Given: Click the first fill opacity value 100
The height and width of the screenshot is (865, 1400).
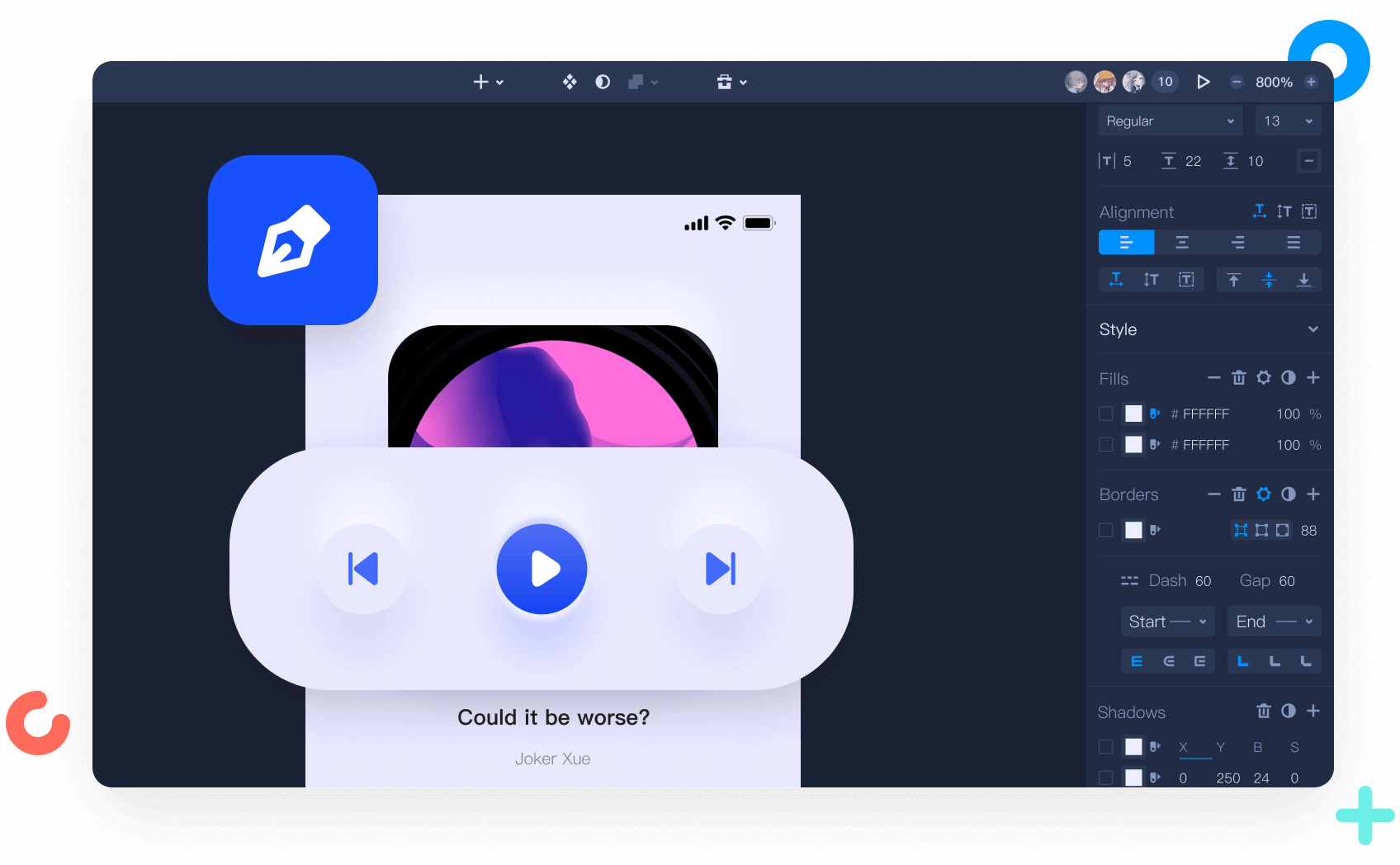Looking at the screenshot, I should click(x=1288, y=414).
